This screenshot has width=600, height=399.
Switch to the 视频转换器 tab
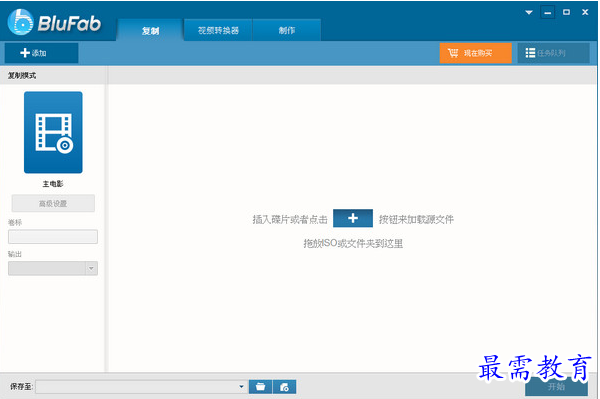(x=218, y=30)
